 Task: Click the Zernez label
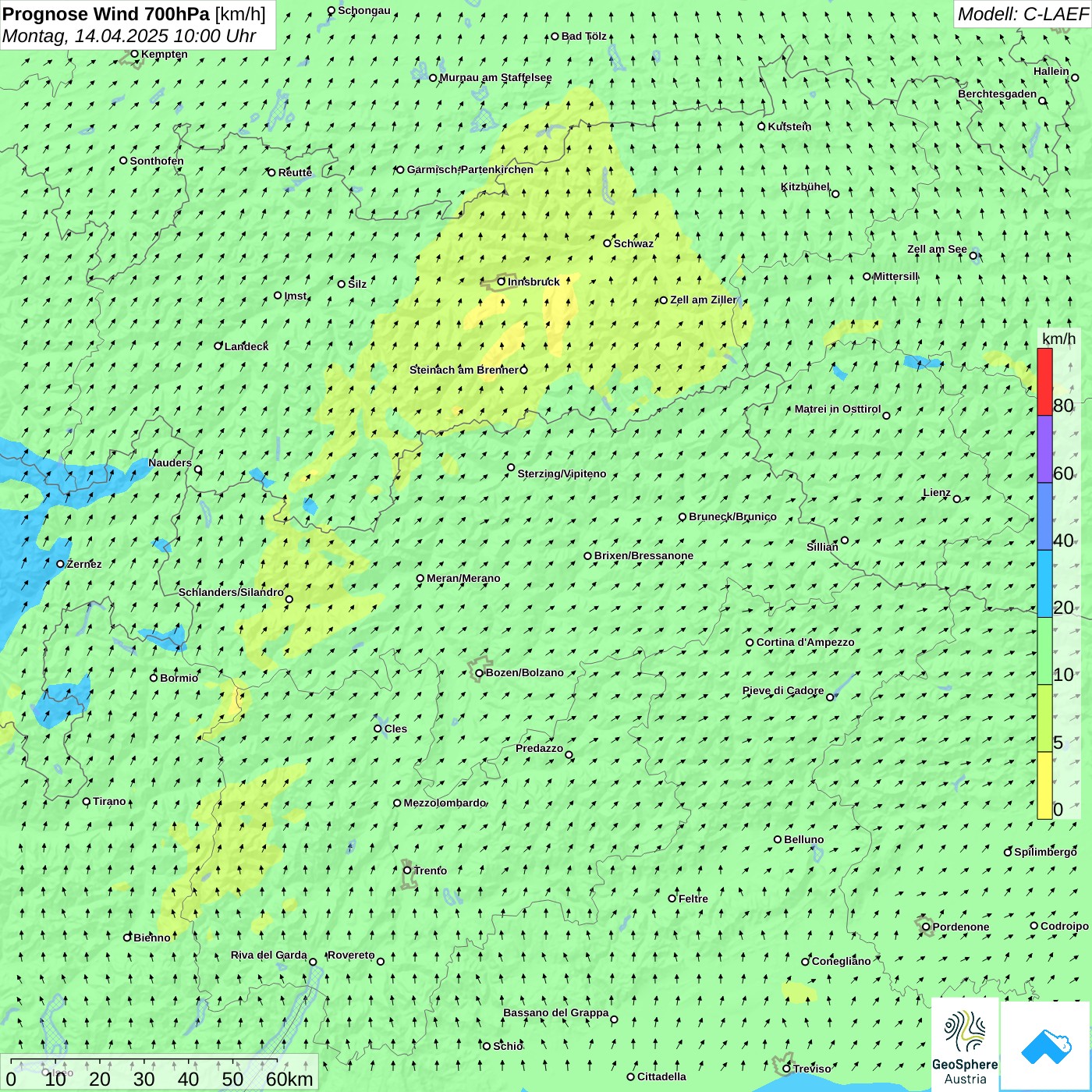(84, 564)
